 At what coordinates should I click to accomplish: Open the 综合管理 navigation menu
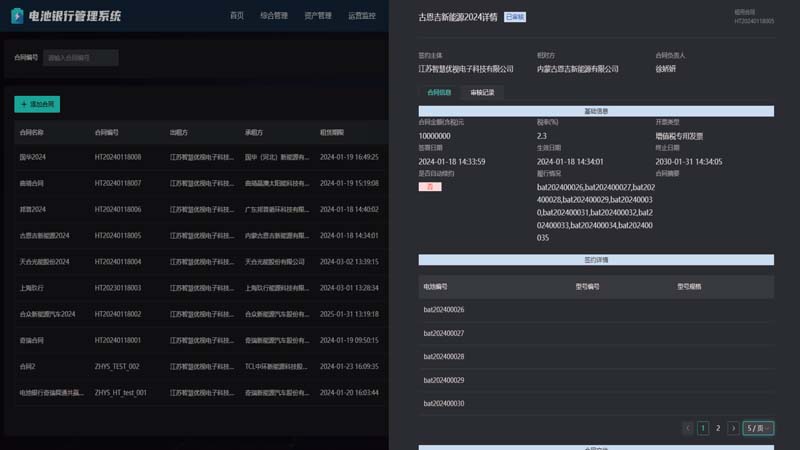pos(273,16)
